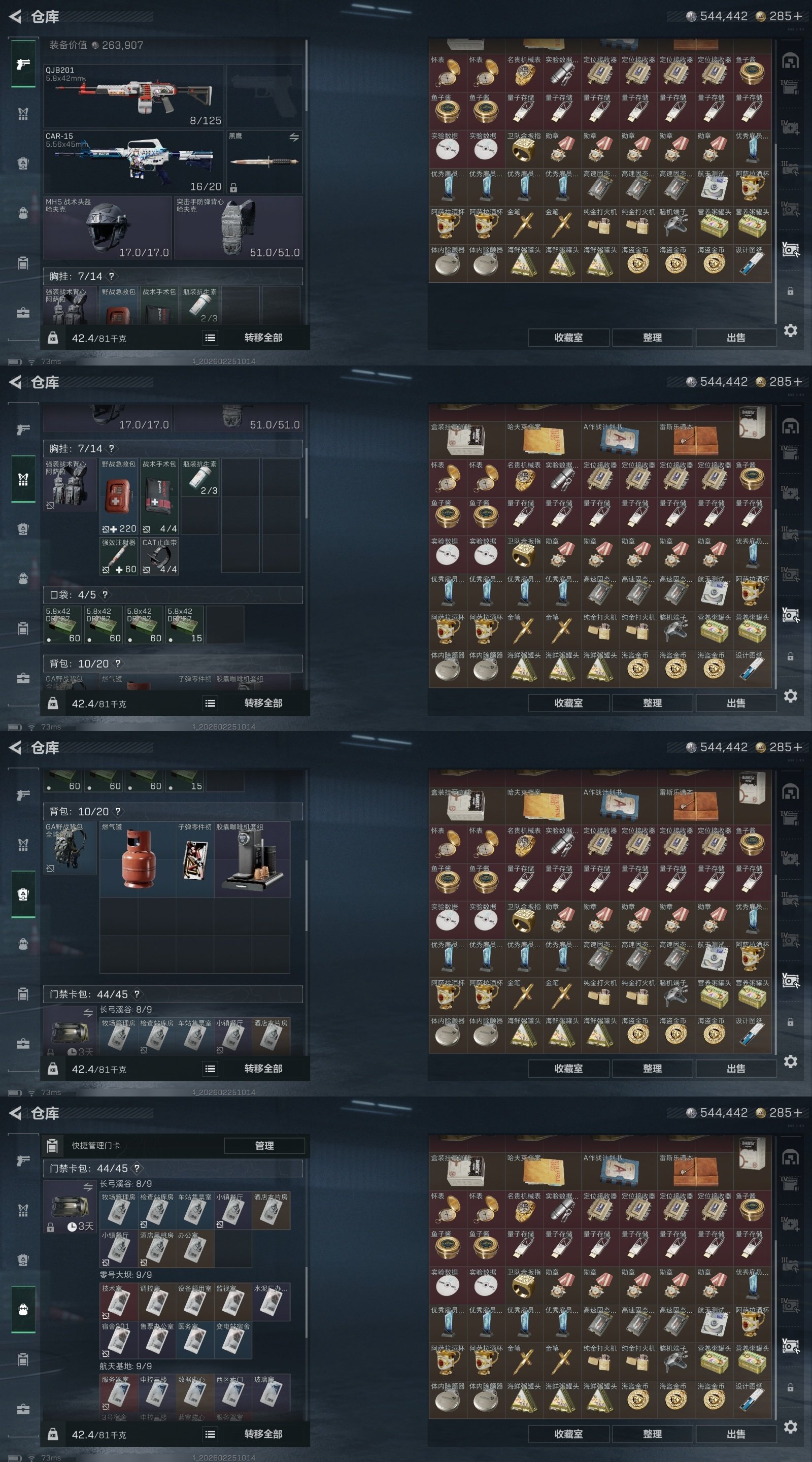812x1462 pixels.
Task: Select the QJB201 weapon slot
Action: pyautogui.click(x=134, y=96)
